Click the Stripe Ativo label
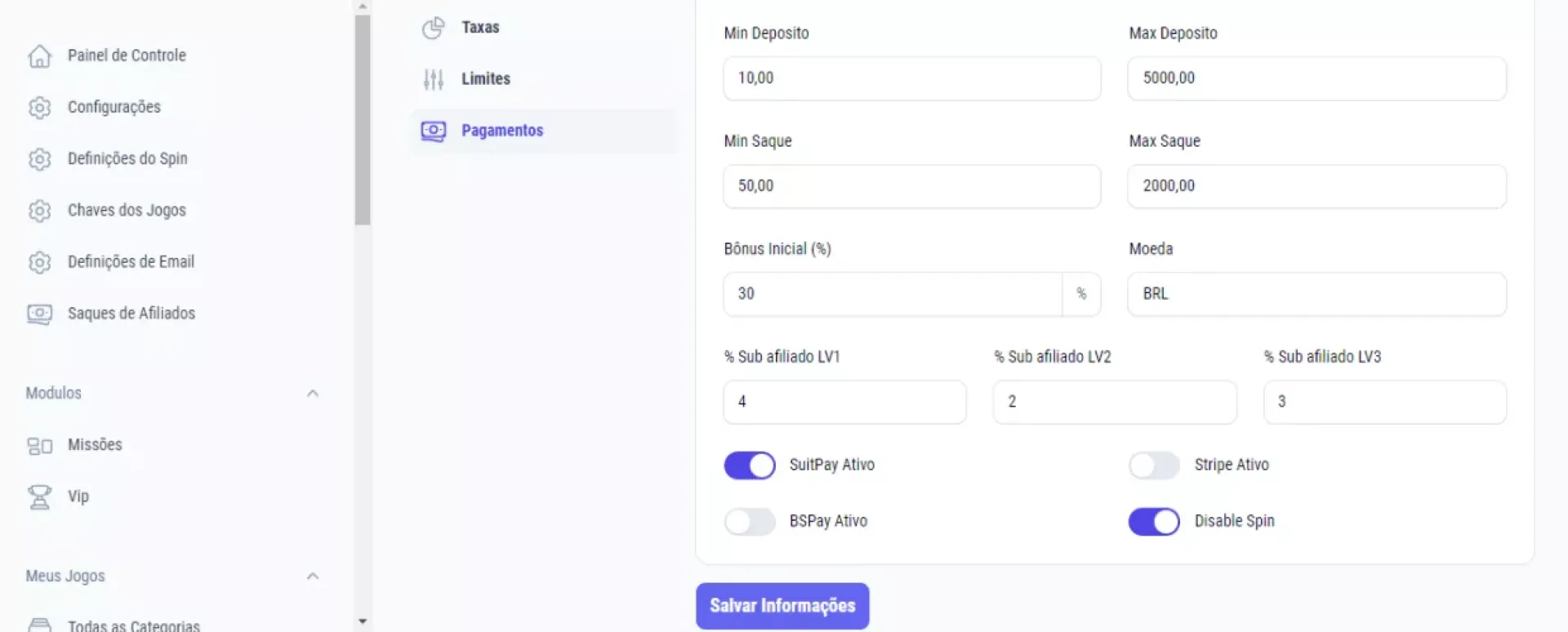The width and height of the screenshot is (1568, 632). [x=1232, y=465]
